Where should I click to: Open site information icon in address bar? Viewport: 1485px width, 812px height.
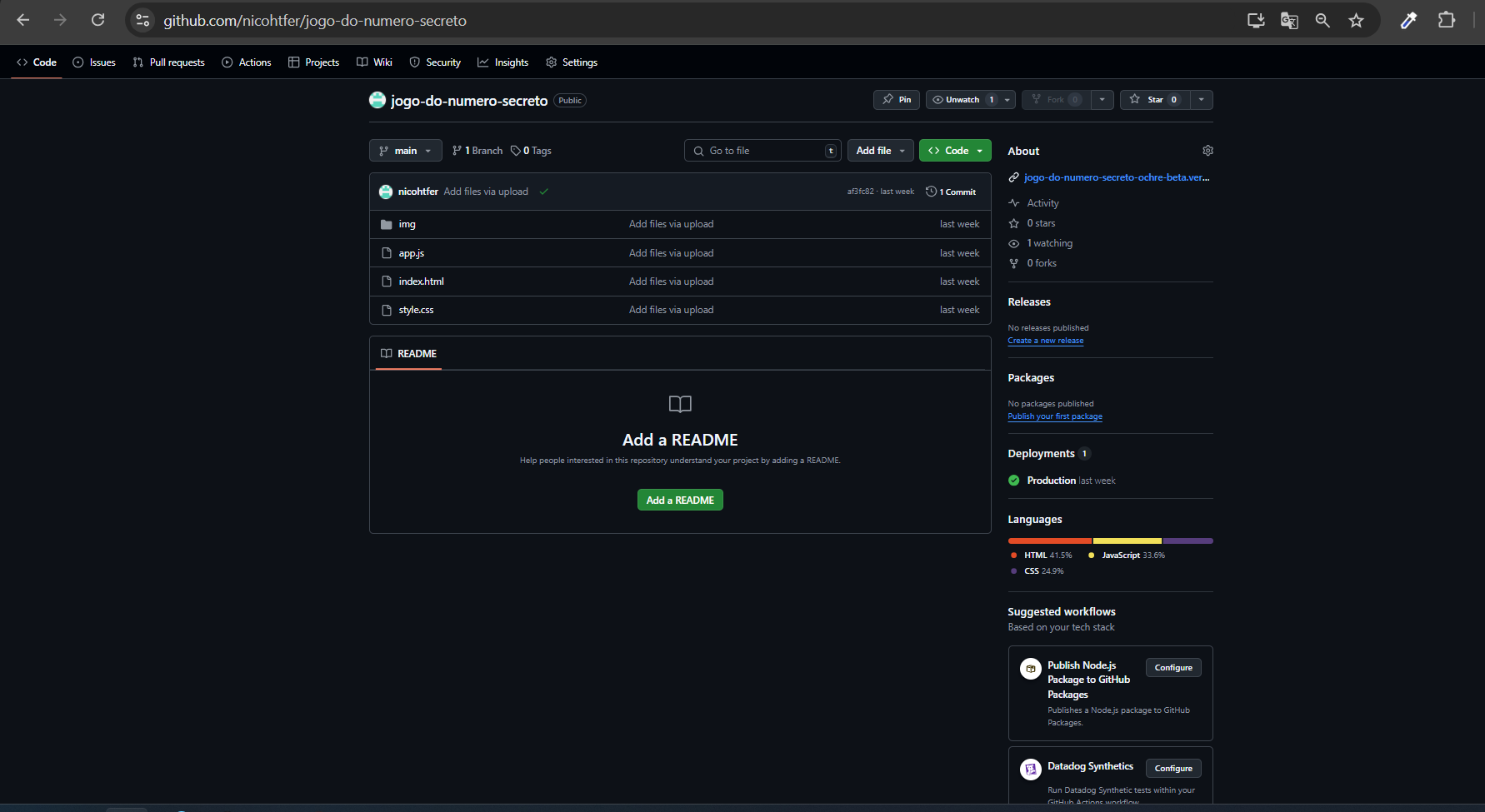pyautogui.click(x=142, y=20)
